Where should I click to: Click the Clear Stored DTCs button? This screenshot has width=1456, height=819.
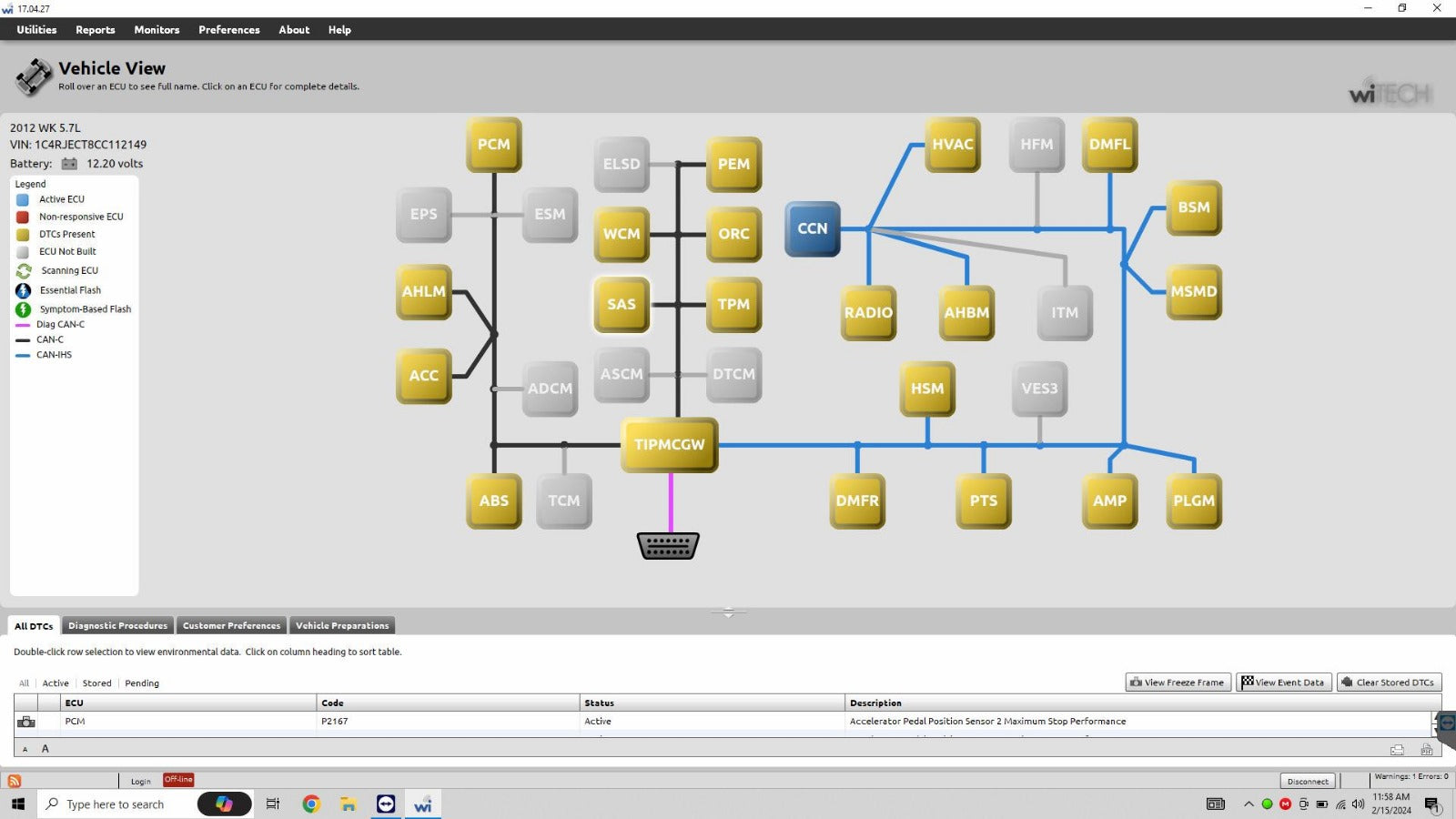tap(1389, 682)
